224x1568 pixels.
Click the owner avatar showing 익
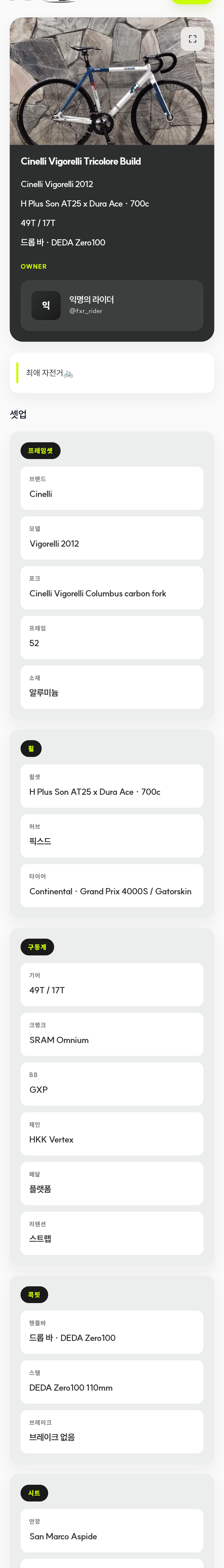pos(46,305)
